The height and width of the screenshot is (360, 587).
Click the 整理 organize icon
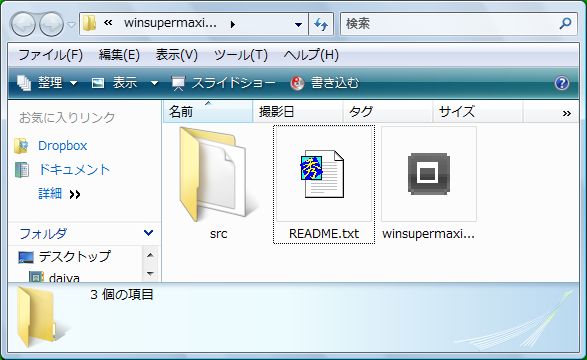click(24, 83)
